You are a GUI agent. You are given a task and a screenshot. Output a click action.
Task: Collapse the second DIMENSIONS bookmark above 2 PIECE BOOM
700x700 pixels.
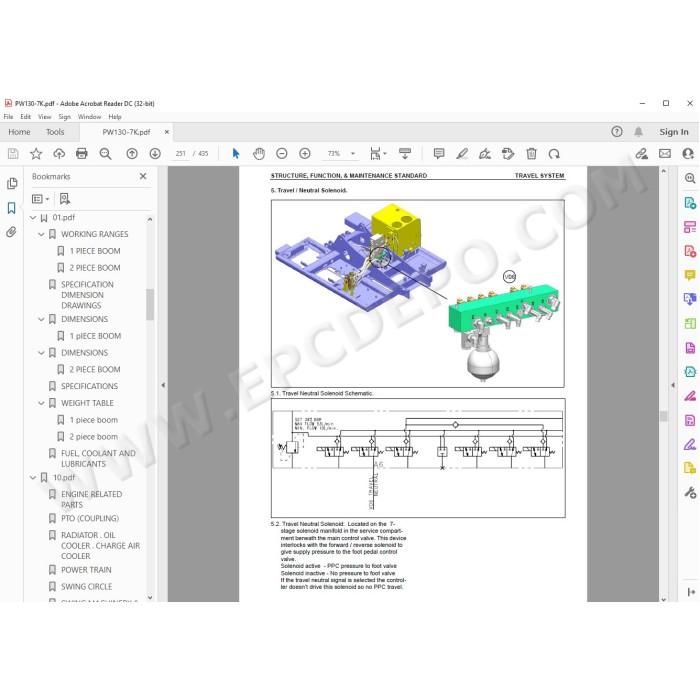[41, 353]
